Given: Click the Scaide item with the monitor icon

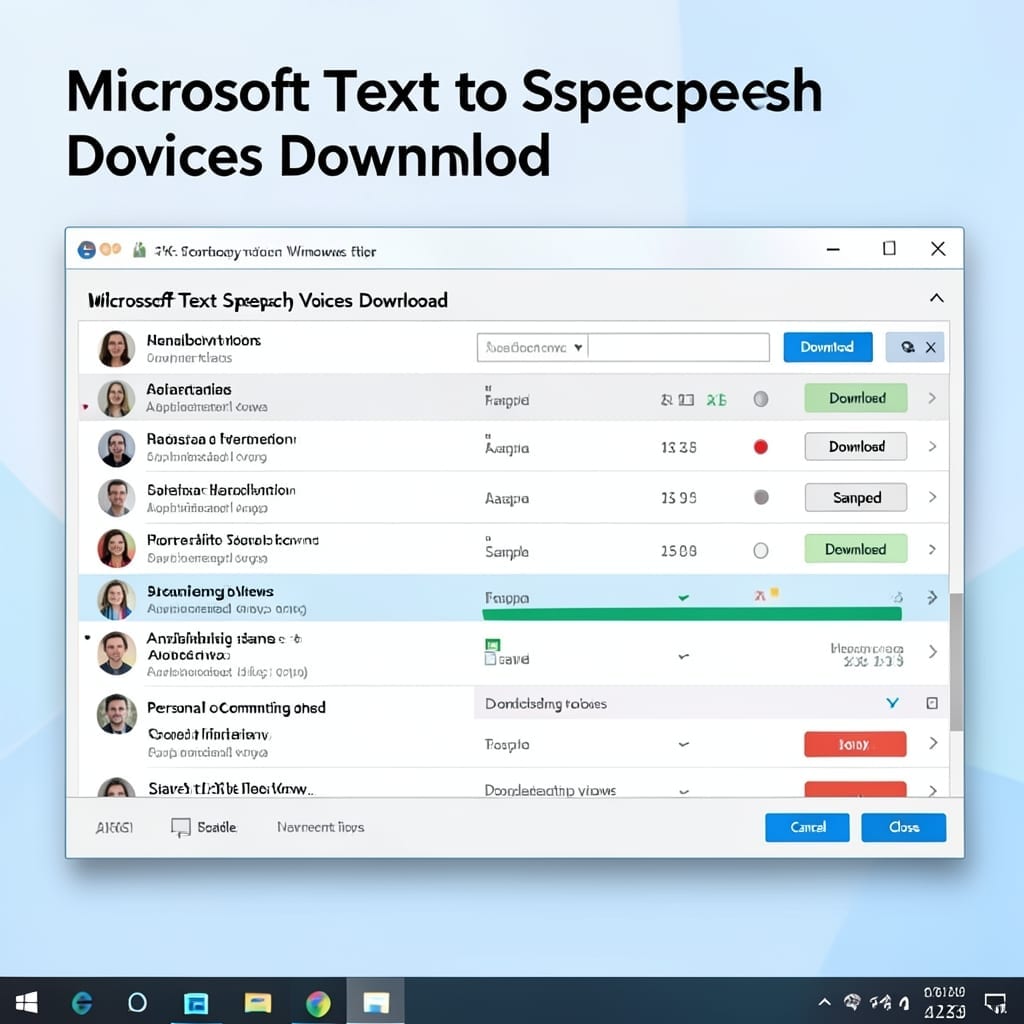Looking at the screenshot, I should (203, 827).
